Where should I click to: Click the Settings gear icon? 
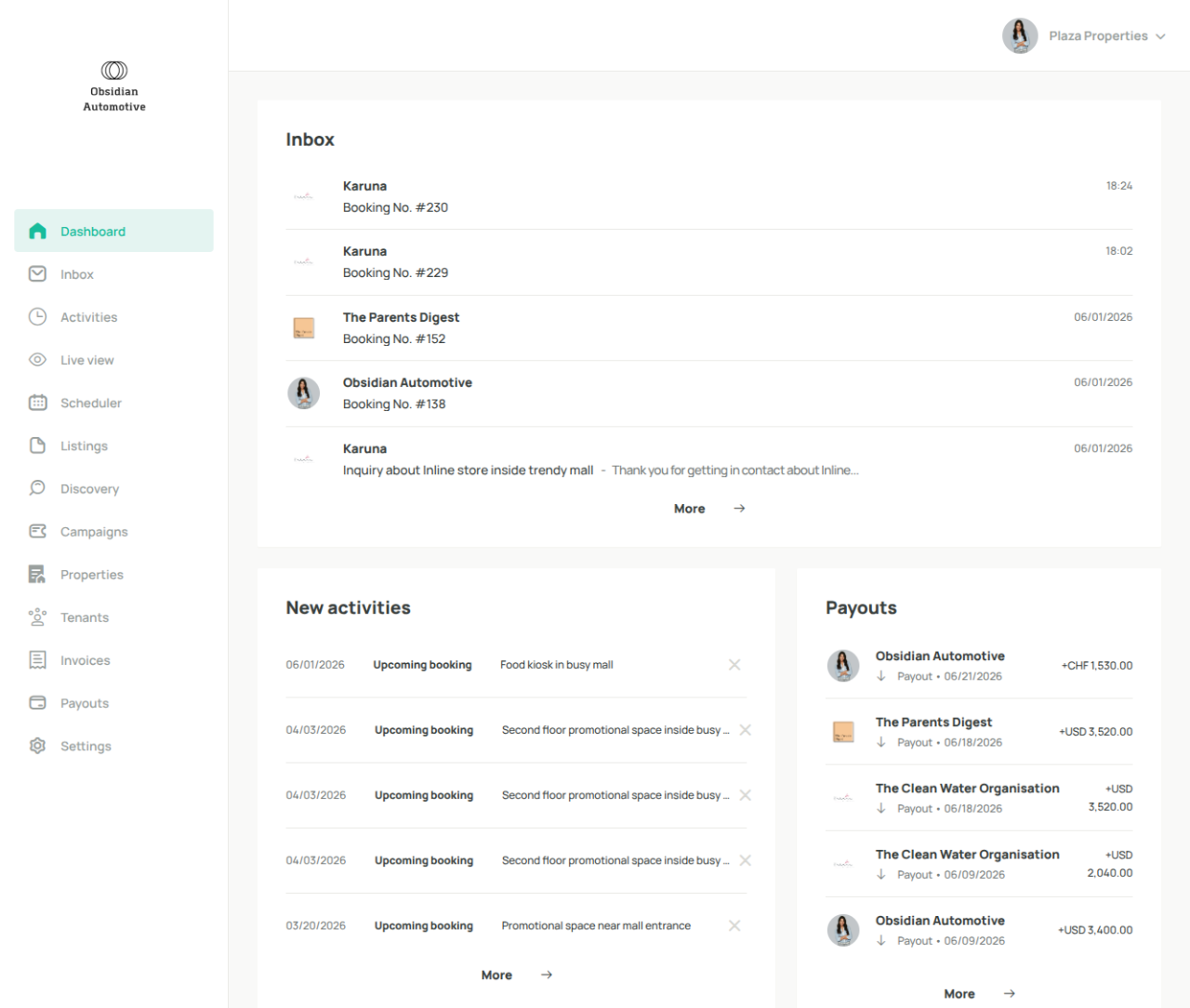(37, 745)
